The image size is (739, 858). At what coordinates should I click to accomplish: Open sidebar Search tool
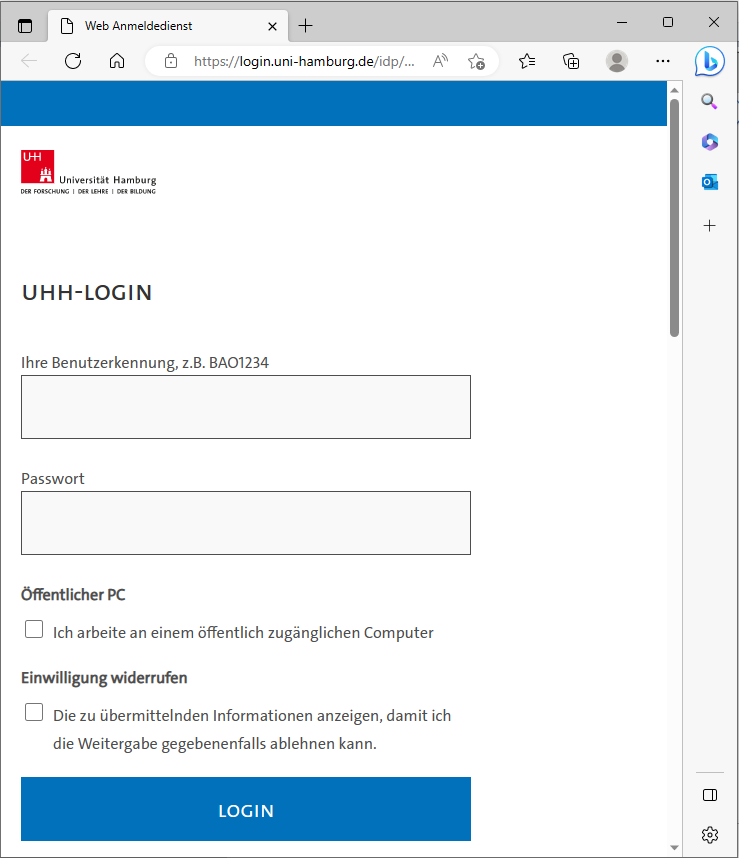click(x=709, y=101)
